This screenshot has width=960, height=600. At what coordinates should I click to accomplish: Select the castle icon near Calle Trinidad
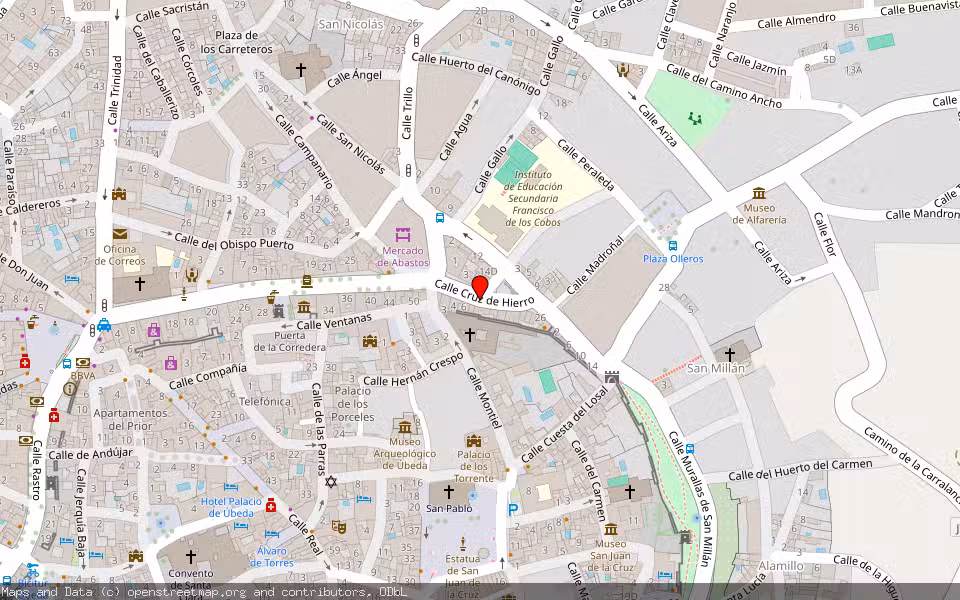coord(119,194)
